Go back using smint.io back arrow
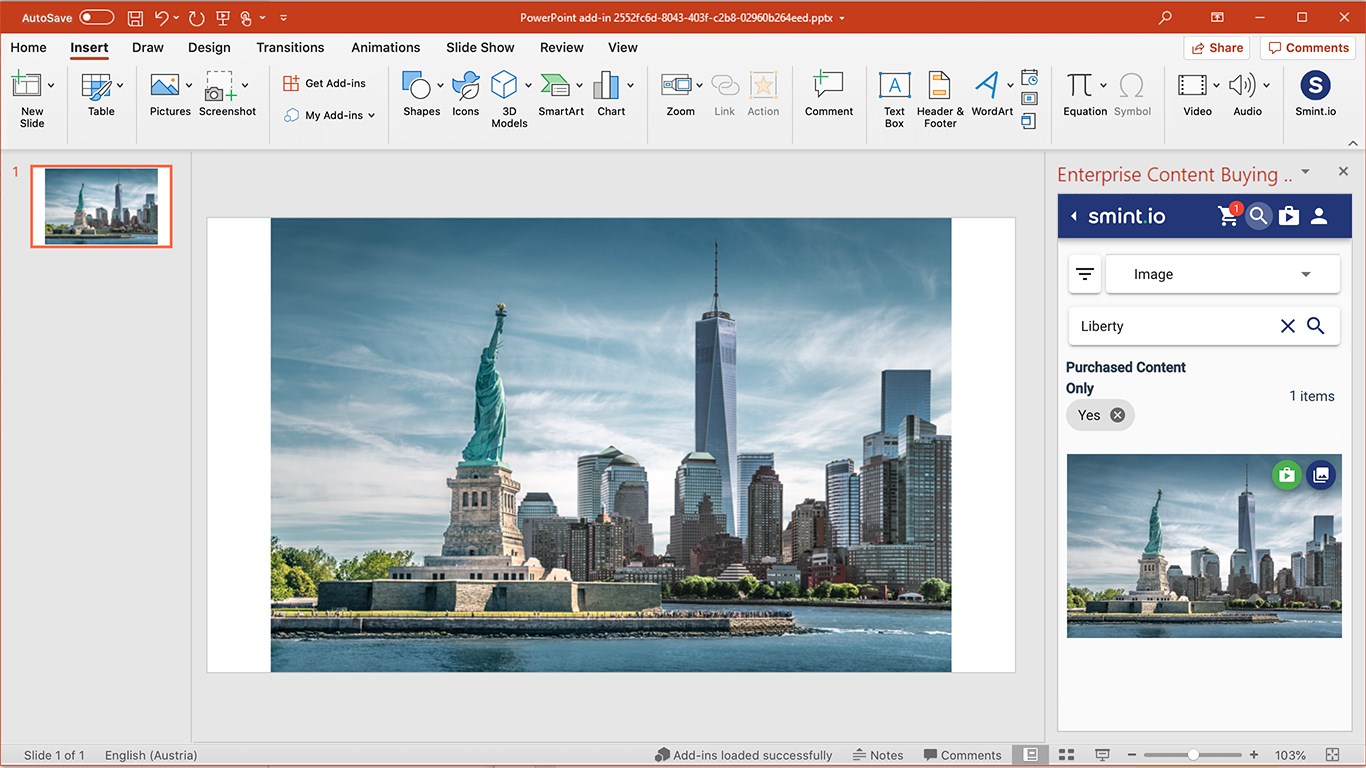Screen dimensions: 1366x768 click(x=1074, y=216)
